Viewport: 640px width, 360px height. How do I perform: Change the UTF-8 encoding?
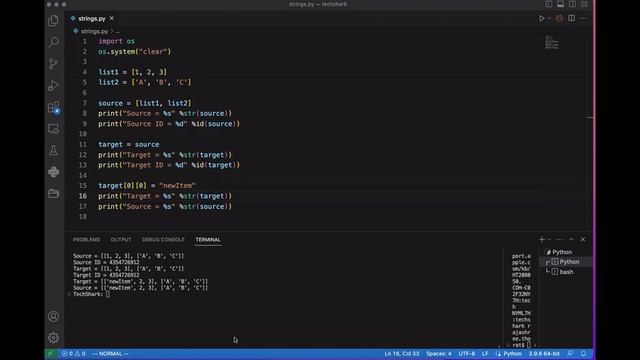467,354
